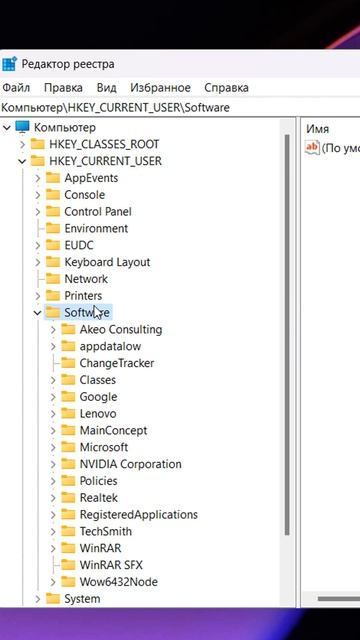Viewport: 360px width, 640px height.
Task: Select the TechSmith key
Action: [x=106, y=531]
